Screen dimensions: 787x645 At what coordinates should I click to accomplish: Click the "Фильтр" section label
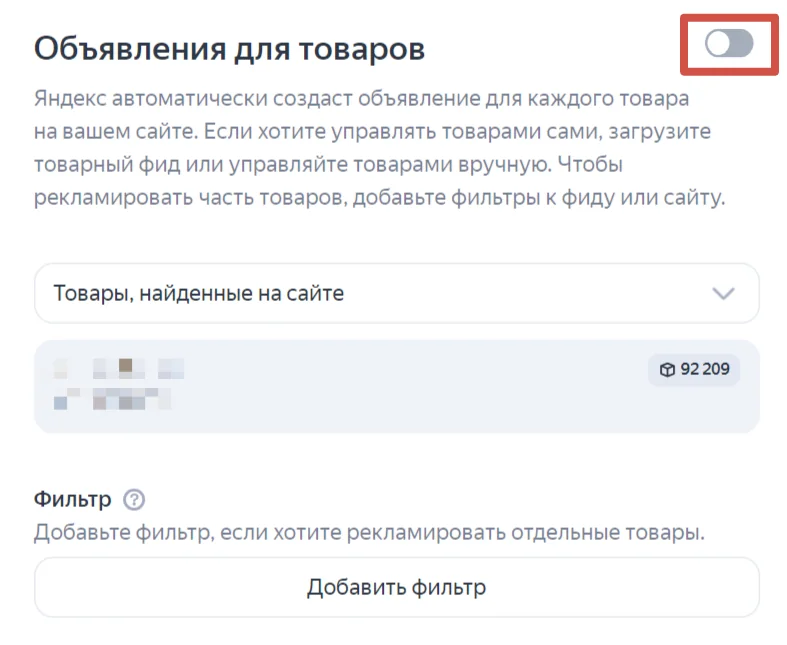(x=72, y=499)
